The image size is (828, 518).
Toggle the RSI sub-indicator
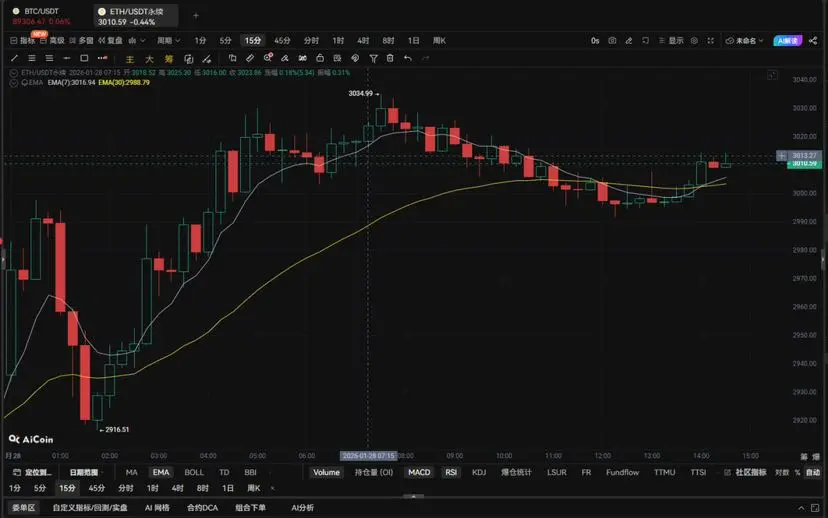(451, 472)
